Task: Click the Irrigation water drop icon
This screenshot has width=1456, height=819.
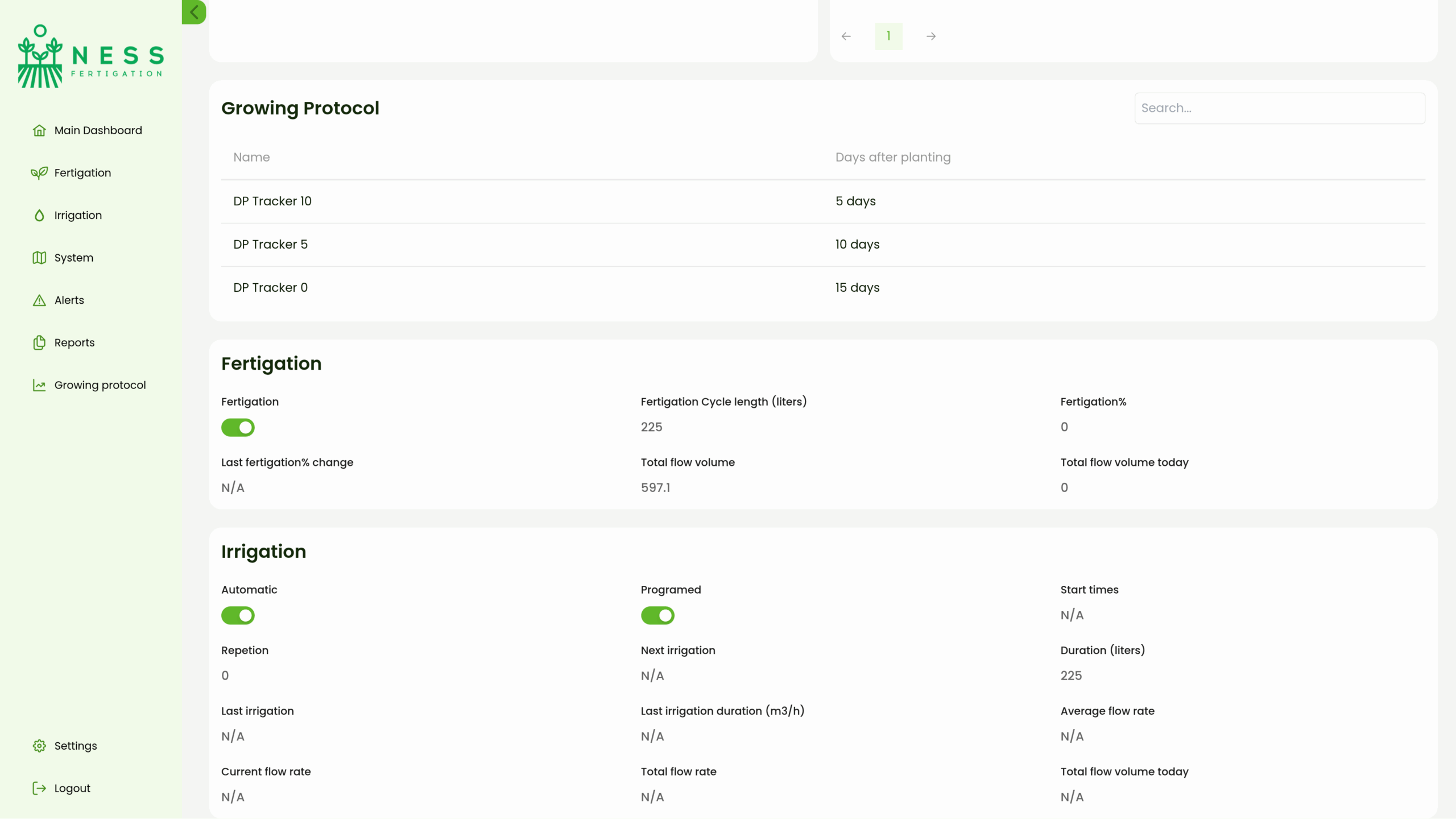Action: pyautogui.click(x=39, y=215)
